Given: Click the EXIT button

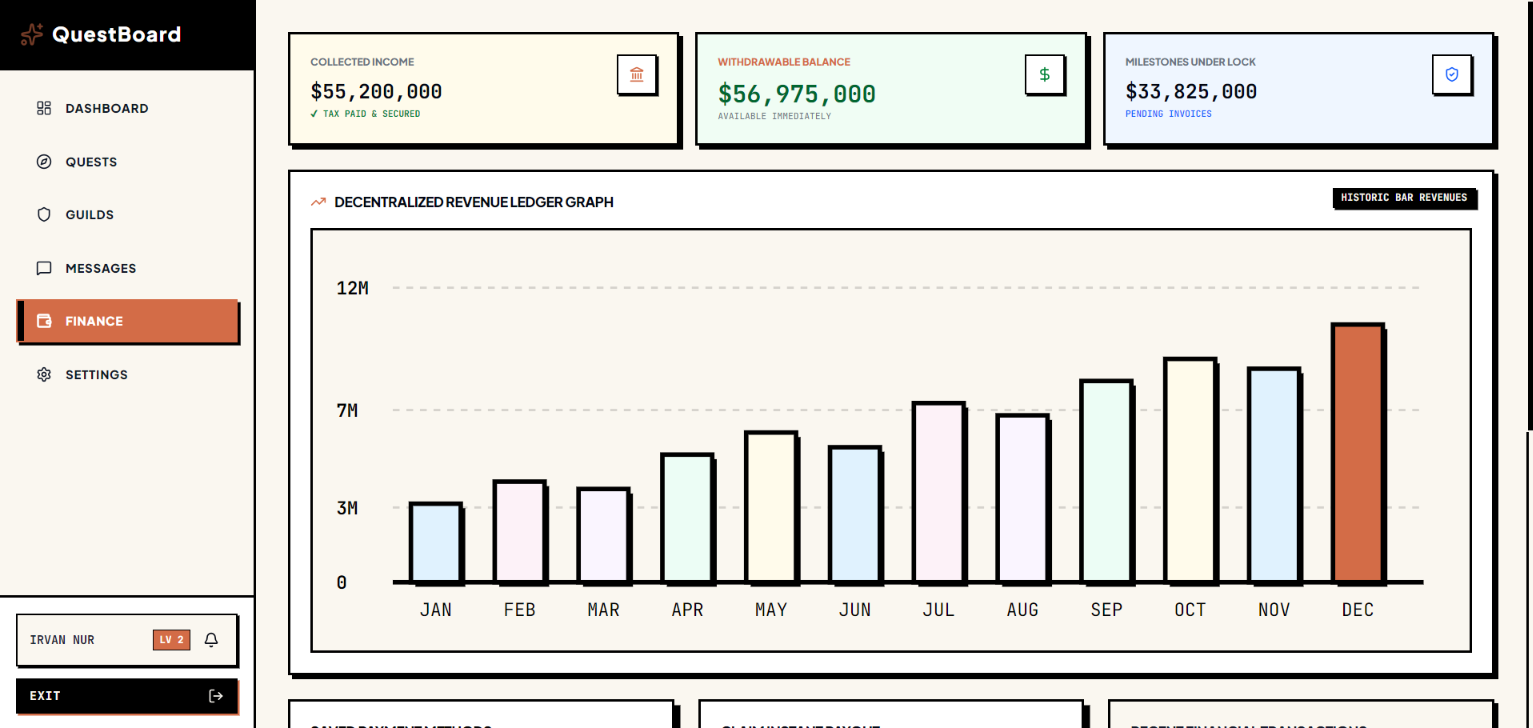Looking at the screenshot, I should click(127, 696).
